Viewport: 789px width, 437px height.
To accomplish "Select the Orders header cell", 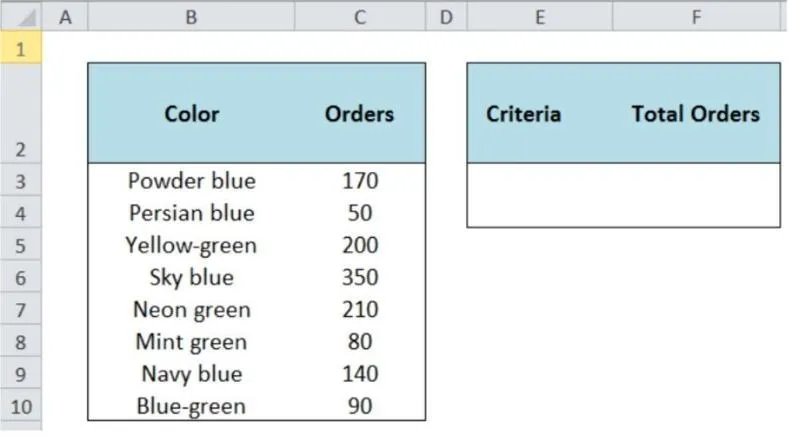I will pos(360,114).
